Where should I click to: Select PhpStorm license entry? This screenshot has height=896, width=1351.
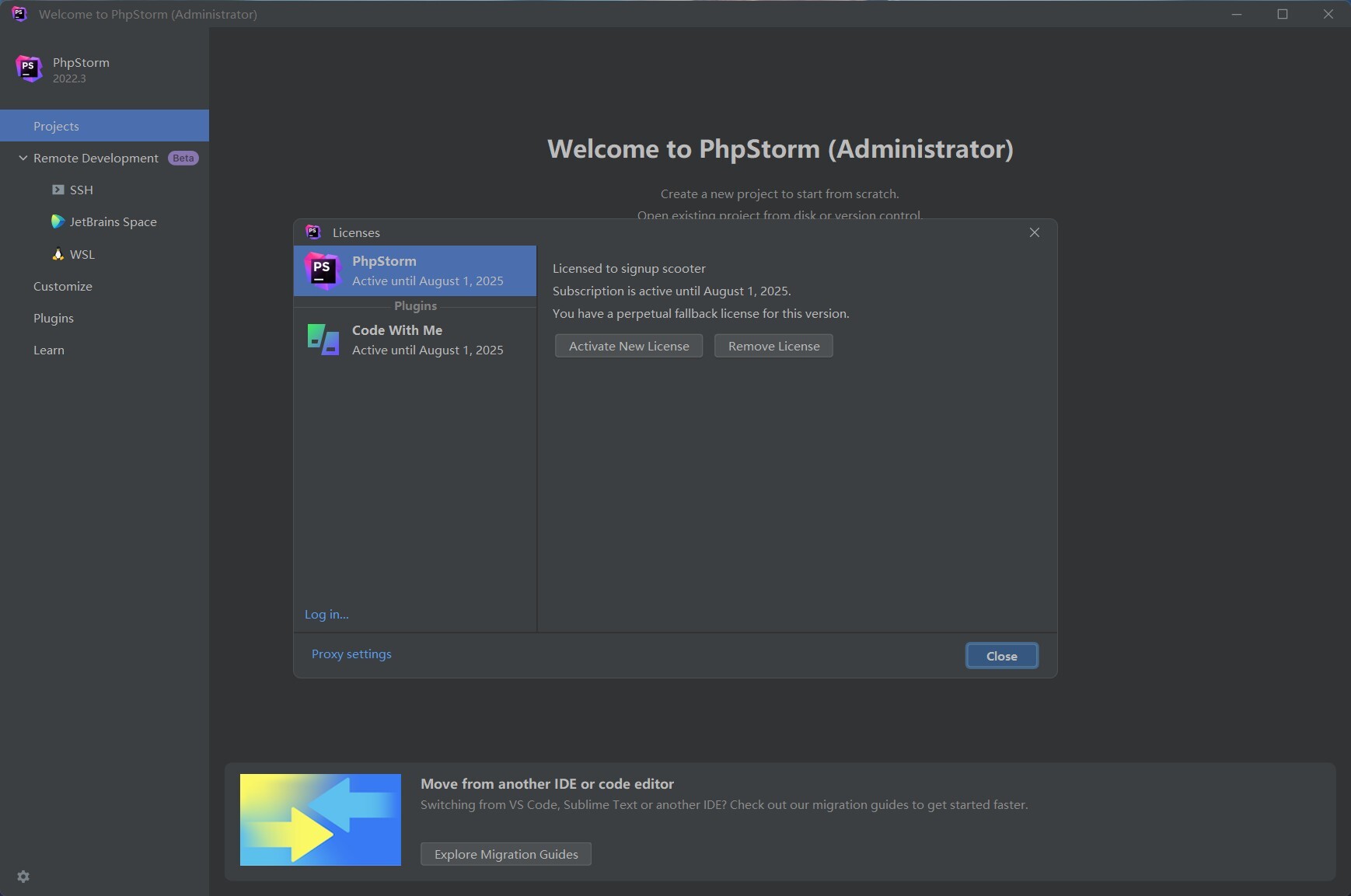[415, 270]
